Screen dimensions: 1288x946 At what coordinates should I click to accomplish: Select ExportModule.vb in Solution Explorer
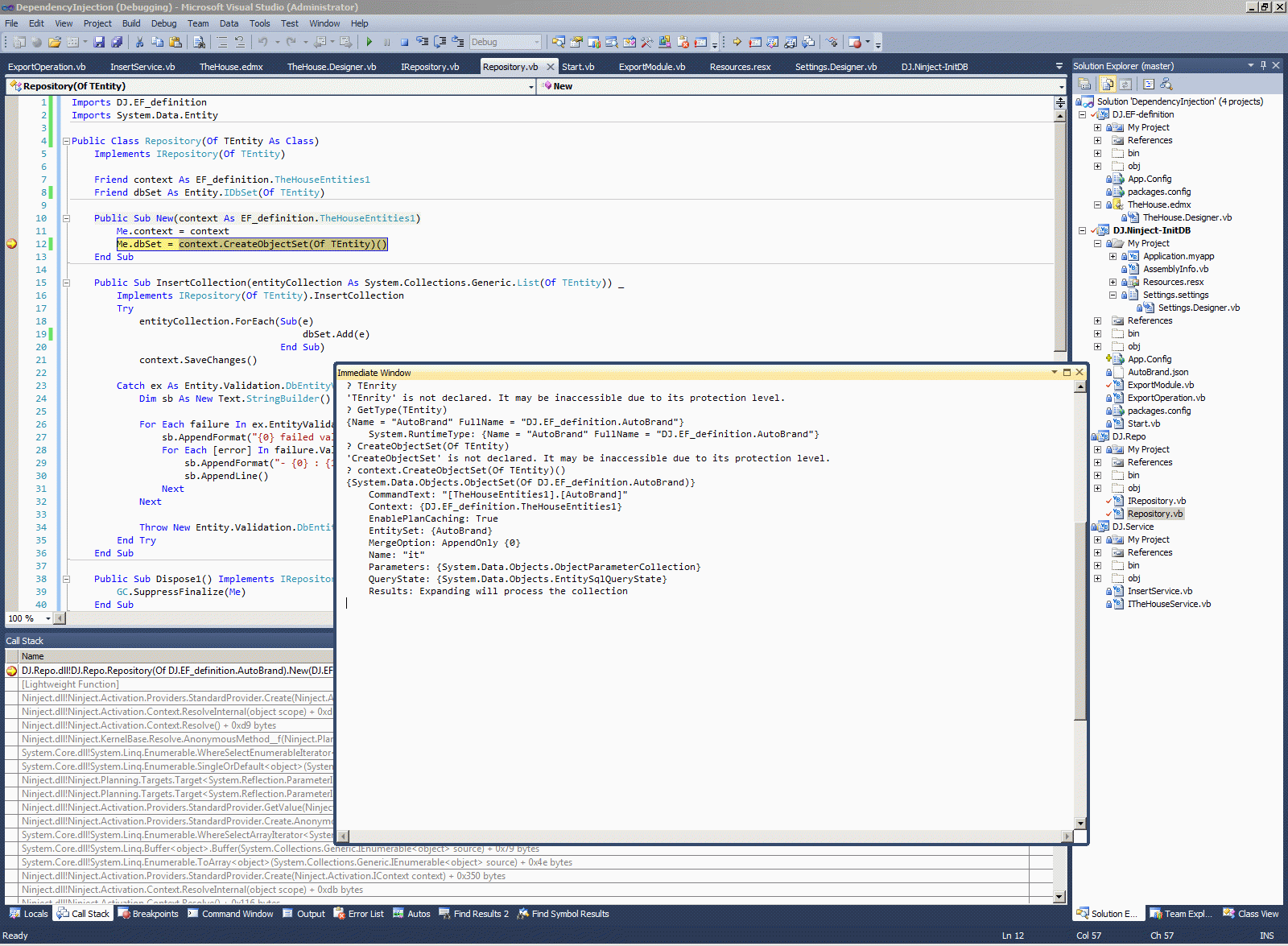pyautogui.click(x=1160, y=385)
